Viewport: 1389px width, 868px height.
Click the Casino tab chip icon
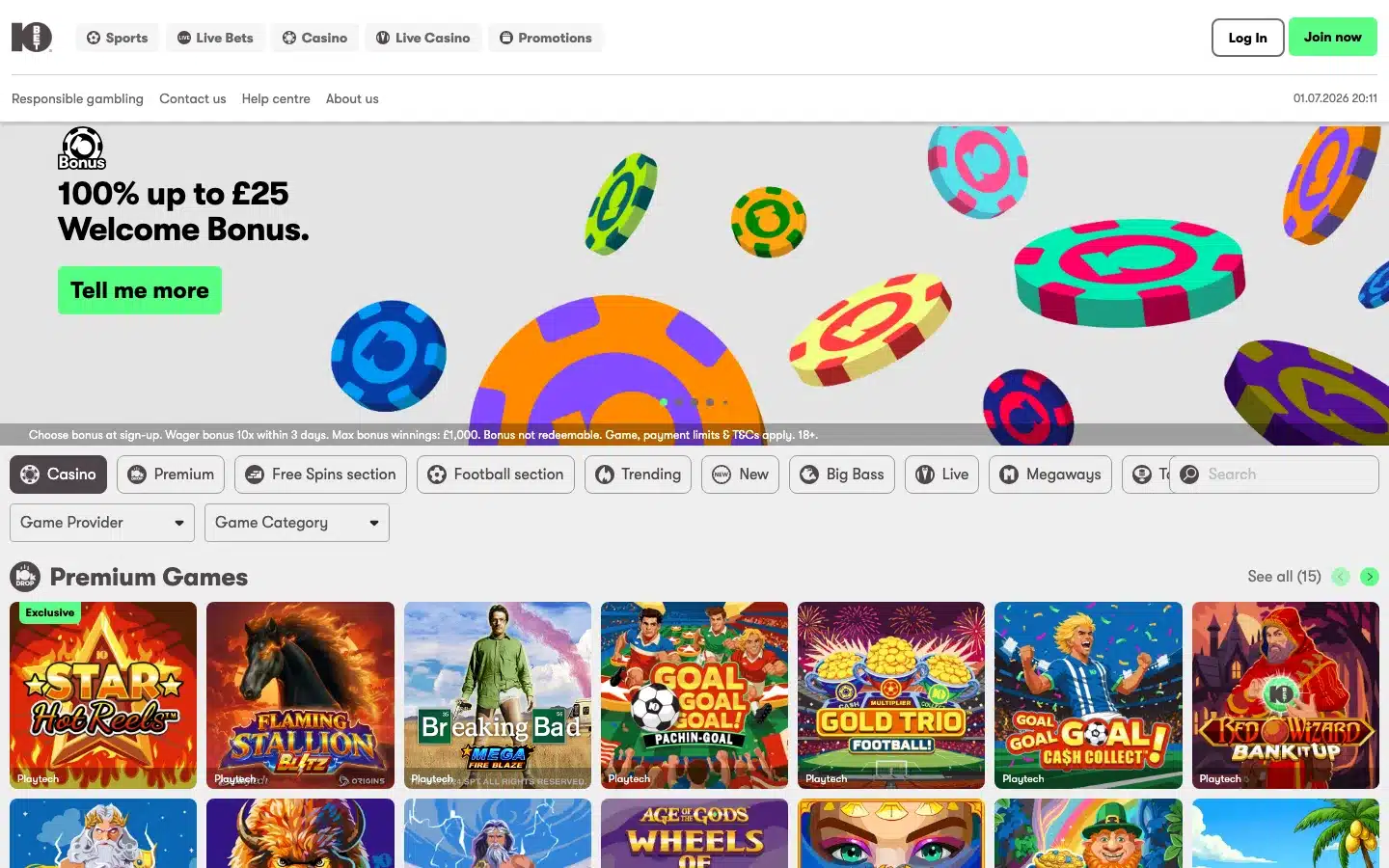30,475
